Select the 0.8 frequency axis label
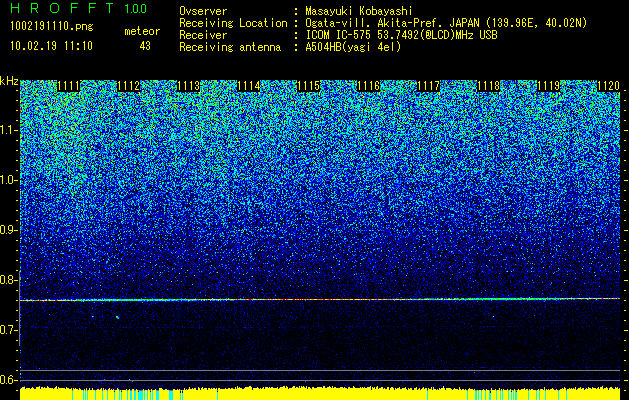 click(x=8, y=280)
